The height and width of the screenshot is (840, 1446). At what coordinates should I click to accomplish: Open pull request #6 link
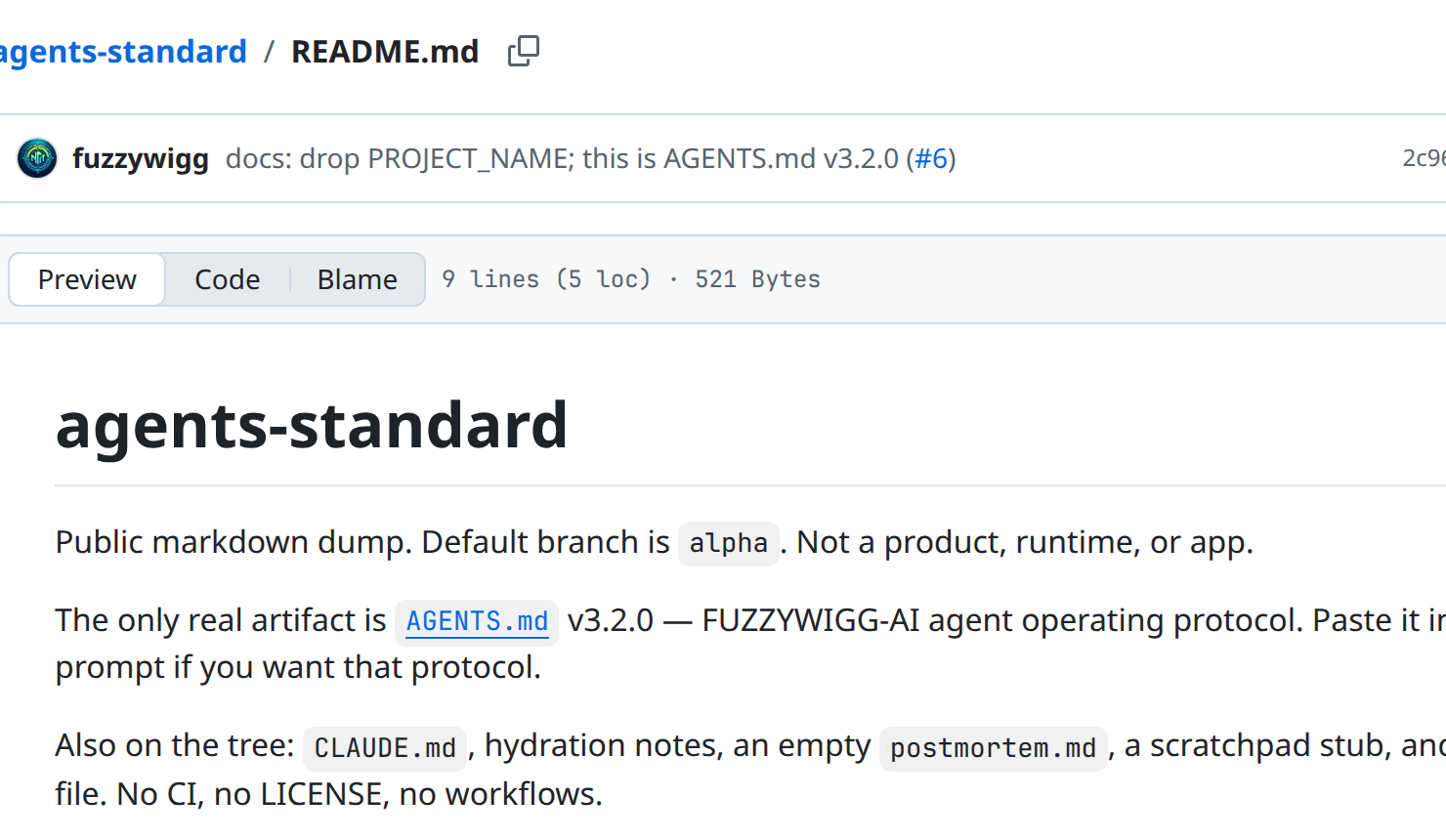(931, 158)
